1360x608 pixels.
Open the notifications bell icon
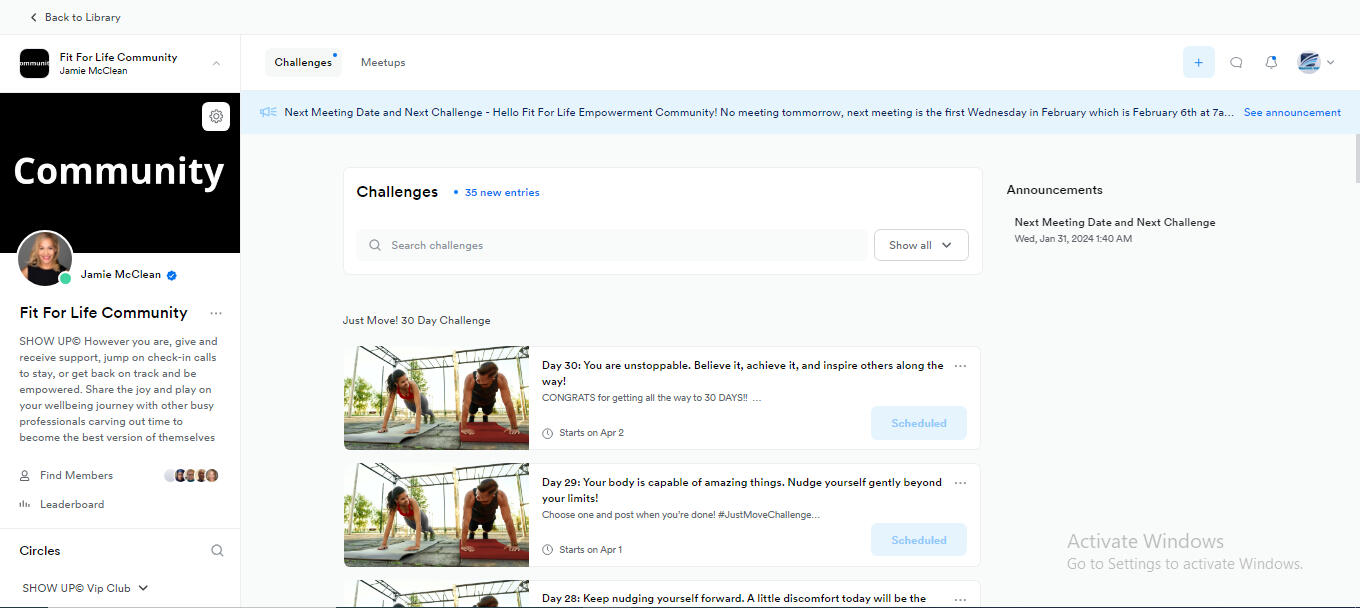(x=1271, y=62)
